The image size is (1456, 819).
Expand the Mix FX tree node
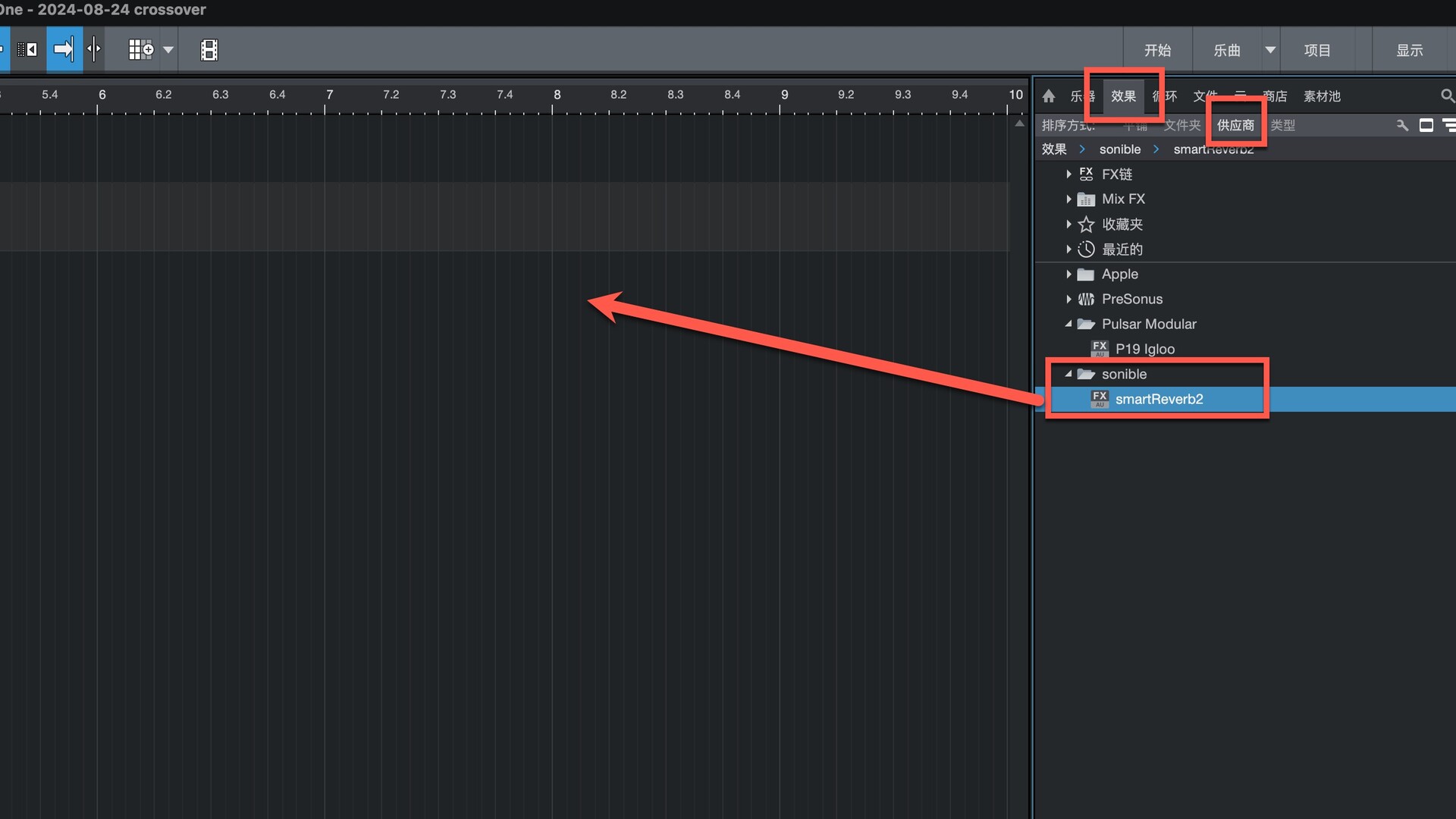coord(1068,199)
